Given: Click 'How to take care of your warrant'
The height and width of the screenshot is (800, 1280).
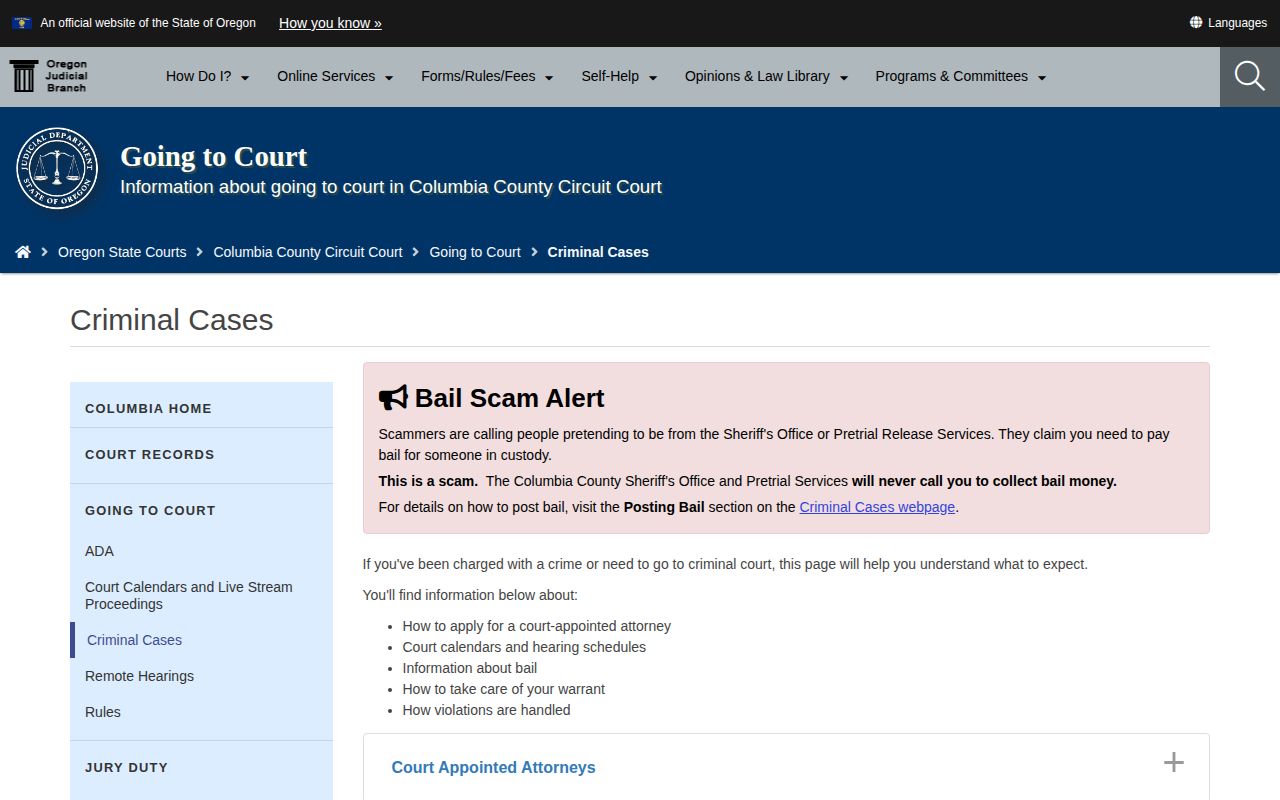Looking at the screenshot, I should (503, 689).
